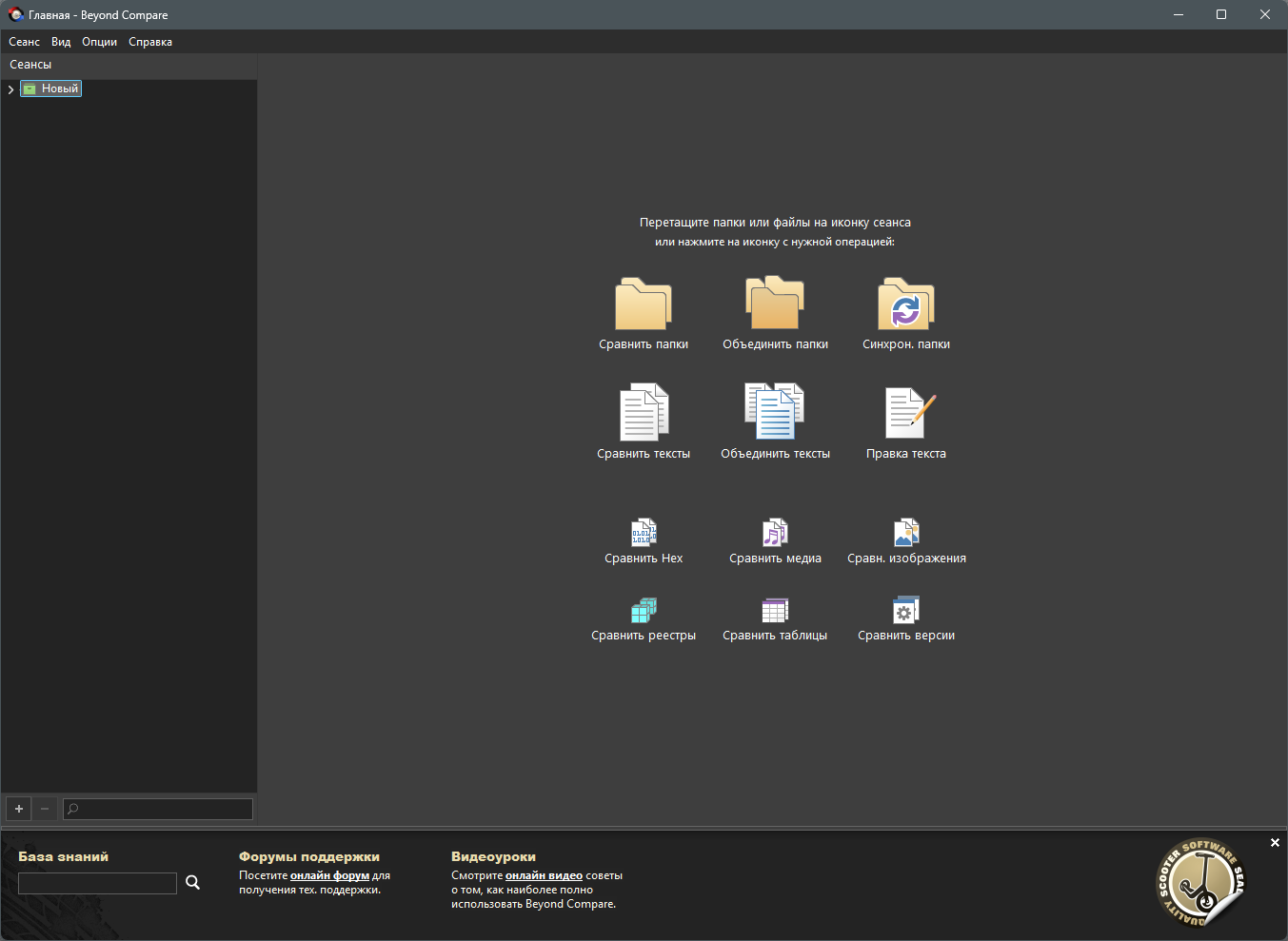Image resolution: width=1288 pixels, height=941 pixels.
Task: Focus the session filter search field
Action: (158, 809)
